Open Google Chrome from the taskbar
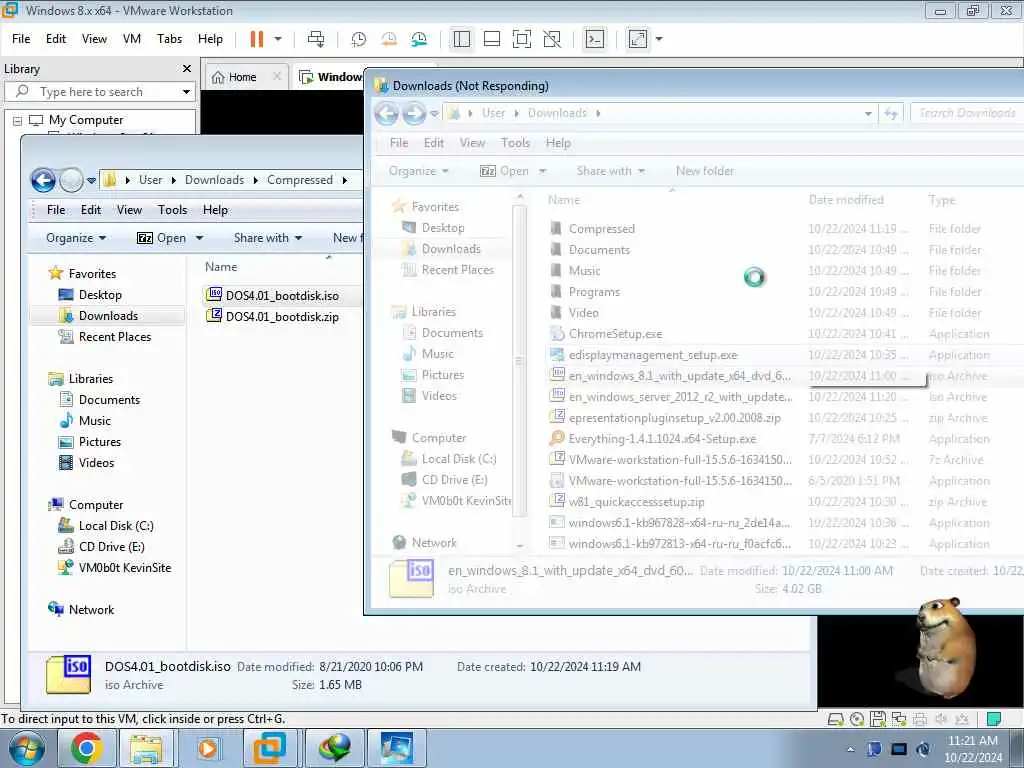The height and width of the screenshot is (768, 1024). (x=86, y=748)
